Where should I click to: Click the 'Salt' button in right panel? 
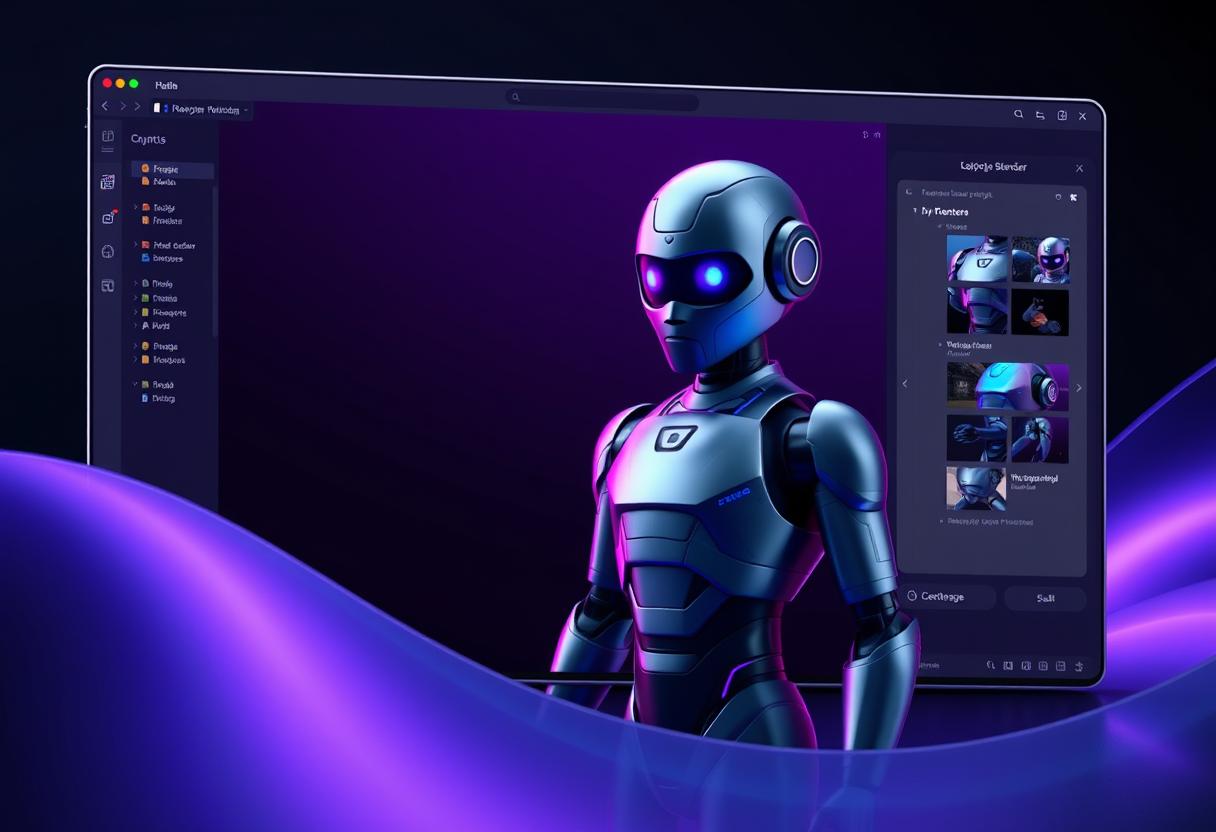pos(1045,598)
